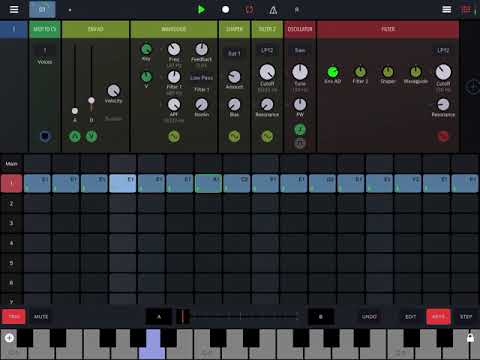Select the highlighted fourth step in track 1
Image resolution: width=480 pixels, height=360 pixels.
123,183
